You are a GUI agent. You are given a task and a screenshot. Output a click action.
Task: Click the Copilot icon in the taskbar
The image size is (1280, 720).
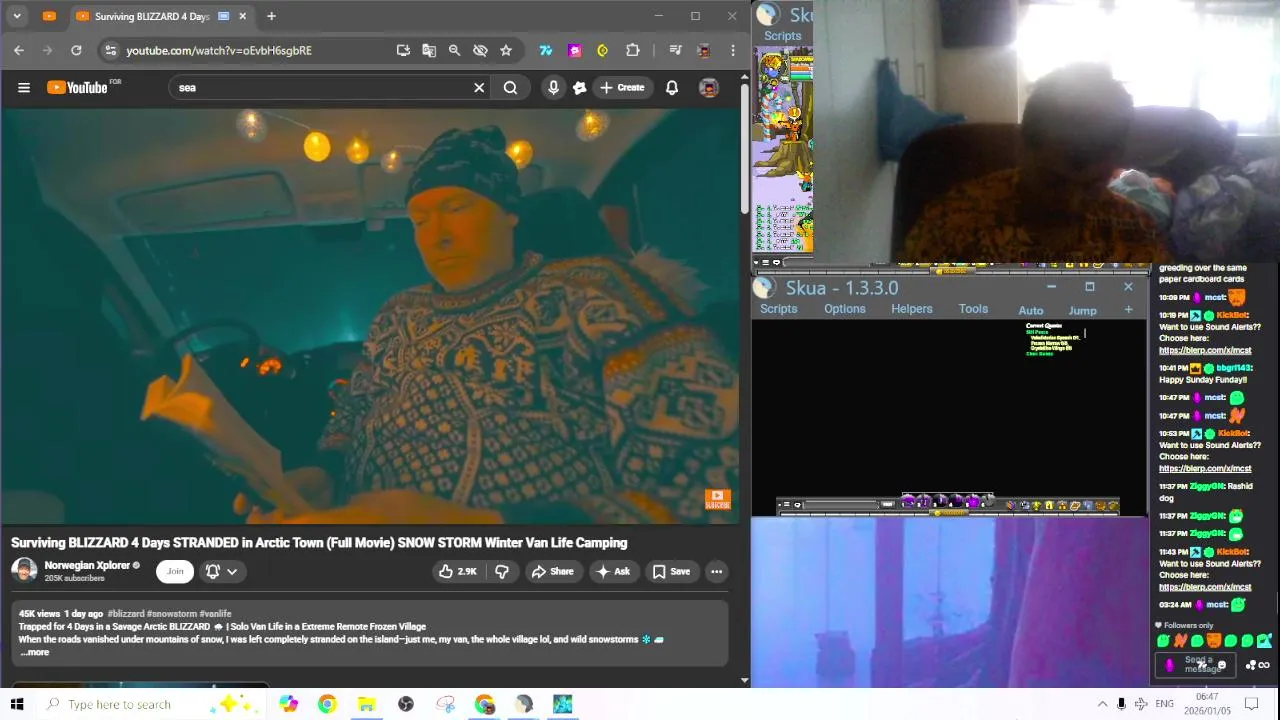[288, 704]
